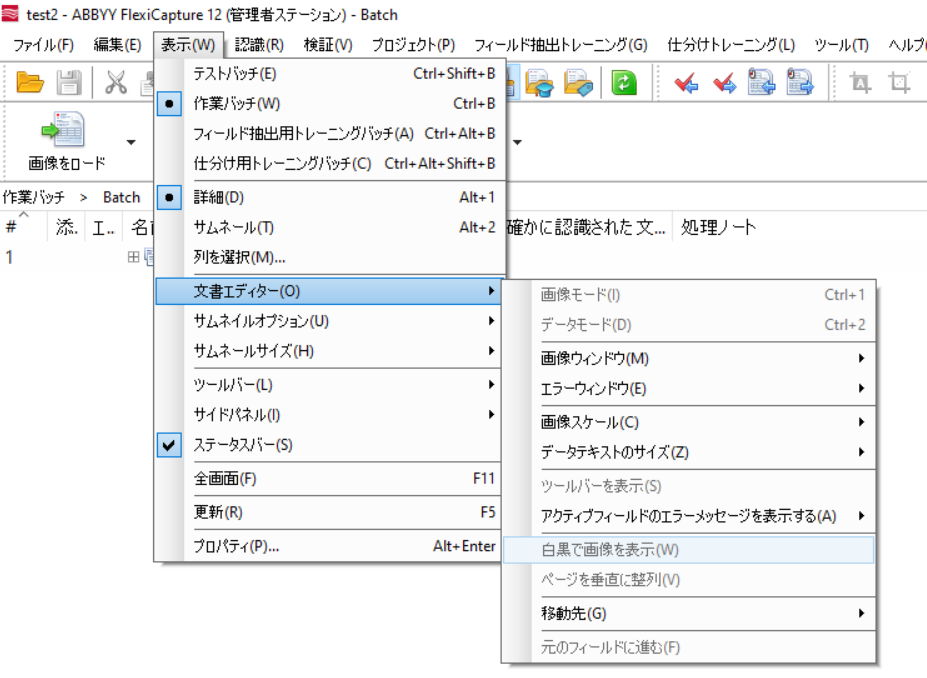Click document icon with left blue arrow
927x678 pixels.
click(x=761, y=82)
